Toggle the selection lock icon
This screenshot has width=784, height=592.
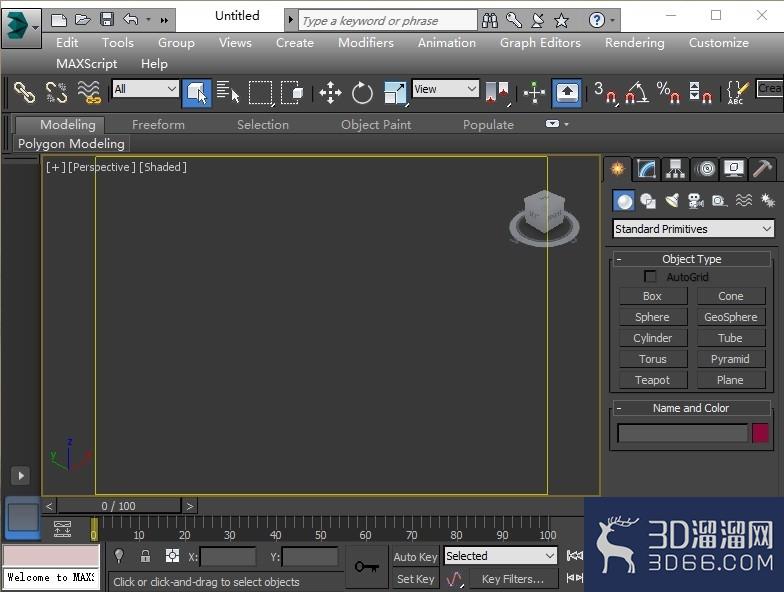[x=146, y=556]
